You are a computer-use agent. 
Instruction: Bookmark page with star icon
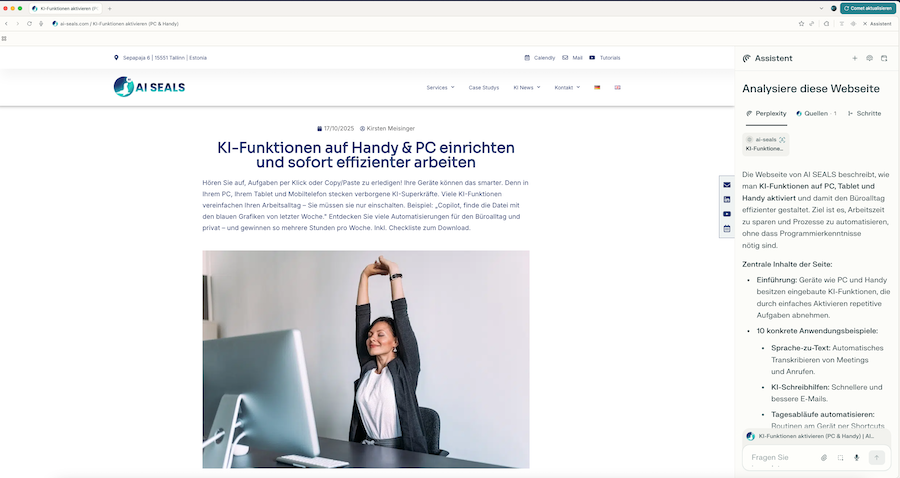(801, 24)
